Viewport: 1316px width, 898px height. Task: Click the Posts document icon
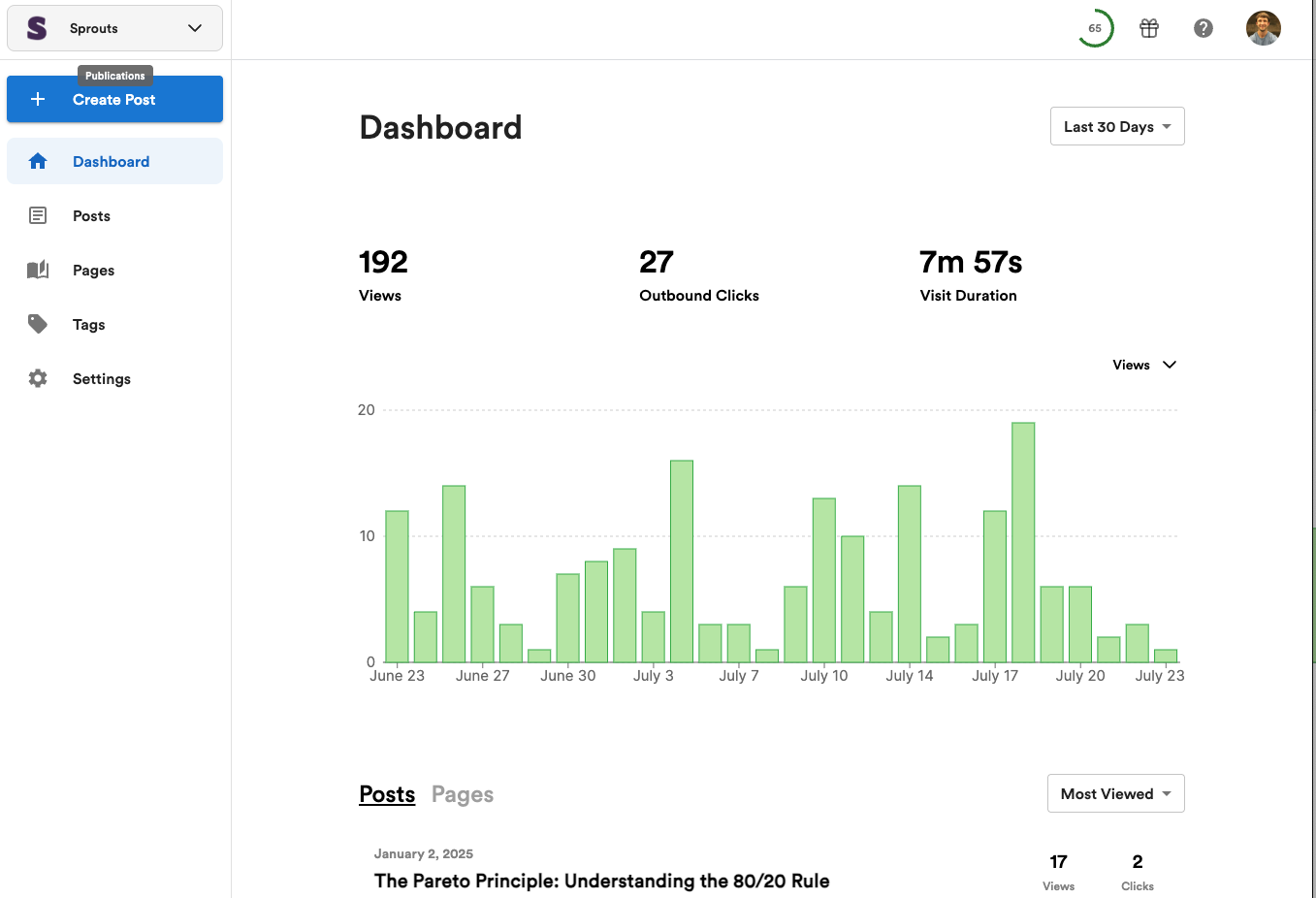pos(38,215)
